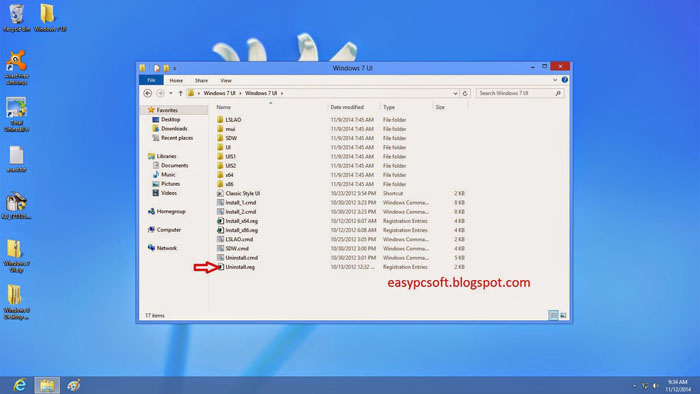The image size is (700, 394).
Task: Click the volume speaker tray icon
Action: [x=655, y=386]
